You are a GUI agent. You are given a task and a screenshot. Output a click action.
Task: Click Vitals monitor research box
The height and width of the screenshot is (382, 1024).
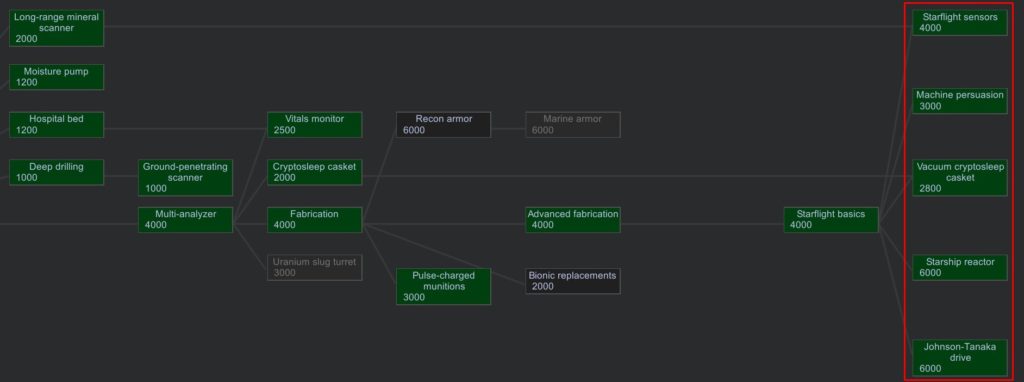(x=314, y=124)
